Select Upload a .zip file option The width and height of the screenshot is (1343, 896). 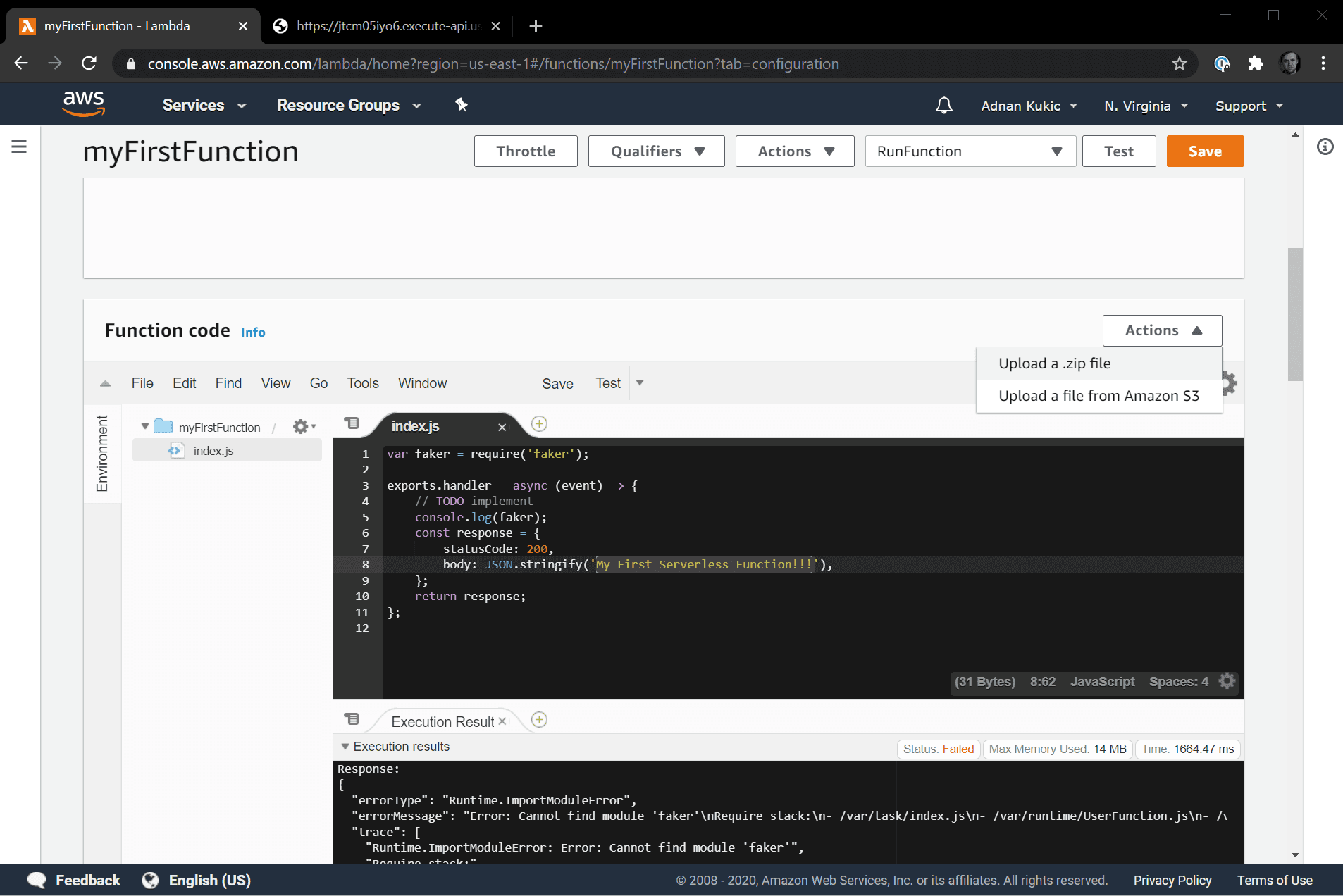click(1054, 363)
